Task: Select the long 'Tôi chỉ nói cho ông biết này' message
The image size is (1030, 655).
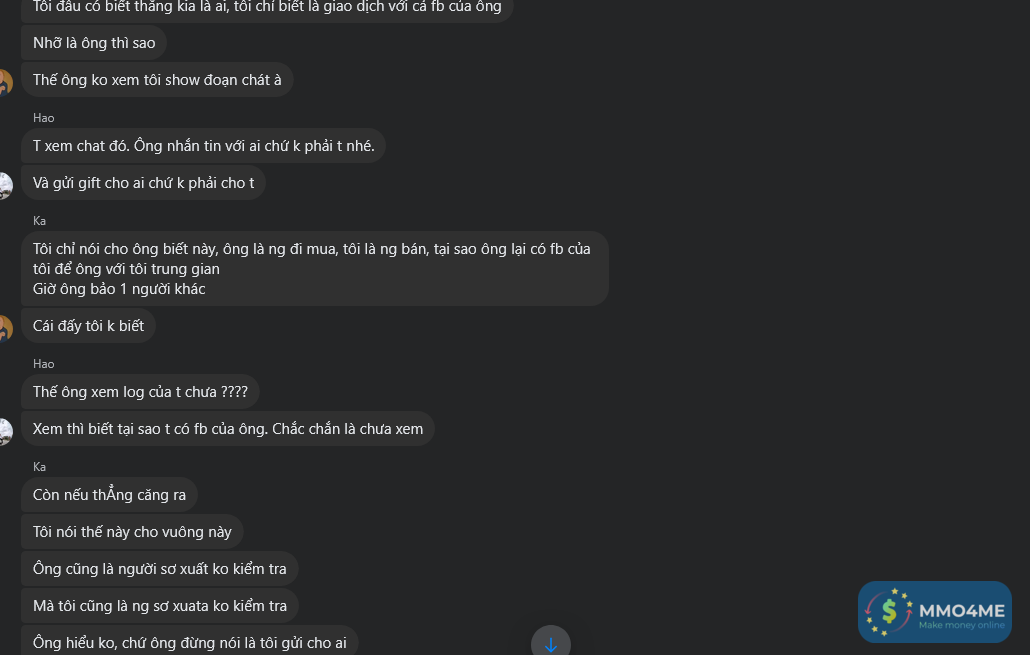Action: click(x=314, y=268)
